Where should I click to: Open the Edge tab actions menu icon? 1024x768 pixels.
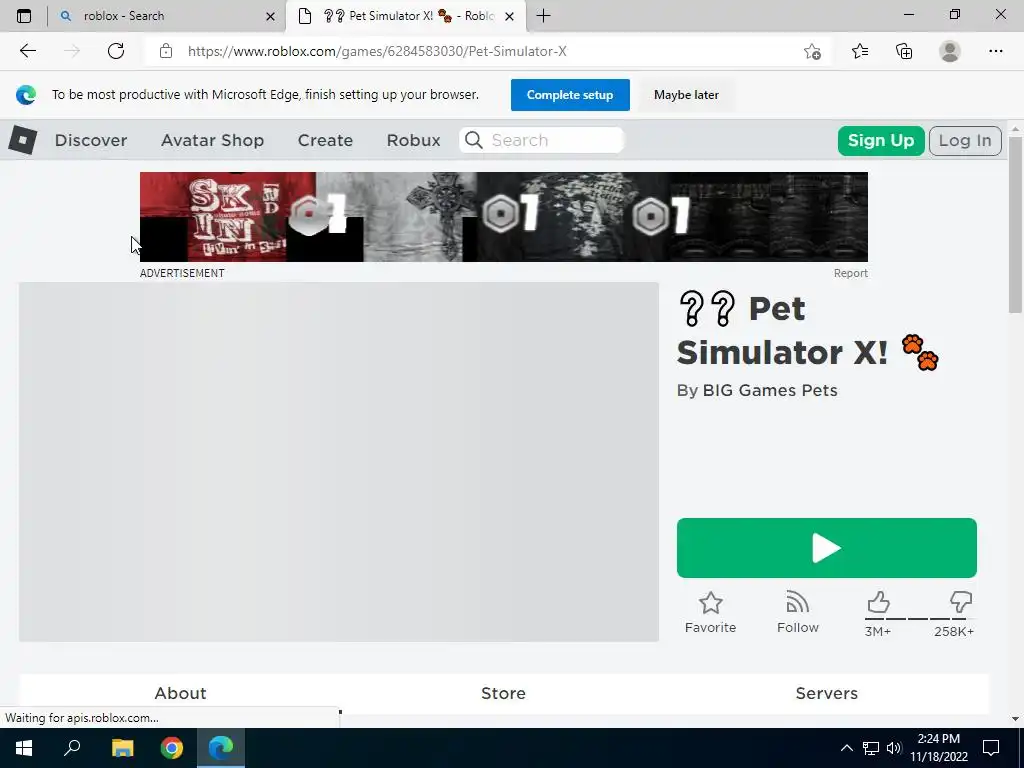point(24,16)
